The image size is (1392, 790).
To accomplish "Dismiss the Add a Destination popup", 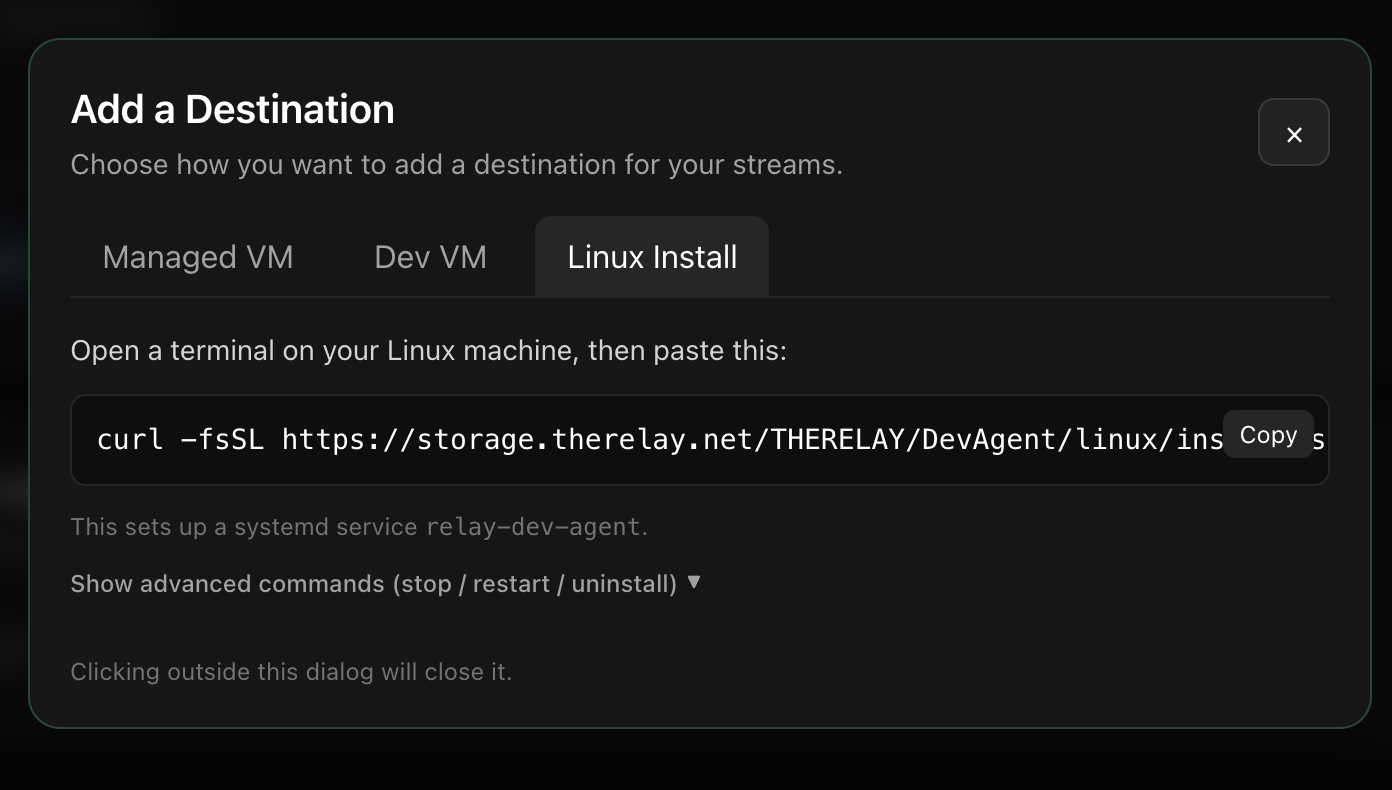I will (x=1294, y=133).
